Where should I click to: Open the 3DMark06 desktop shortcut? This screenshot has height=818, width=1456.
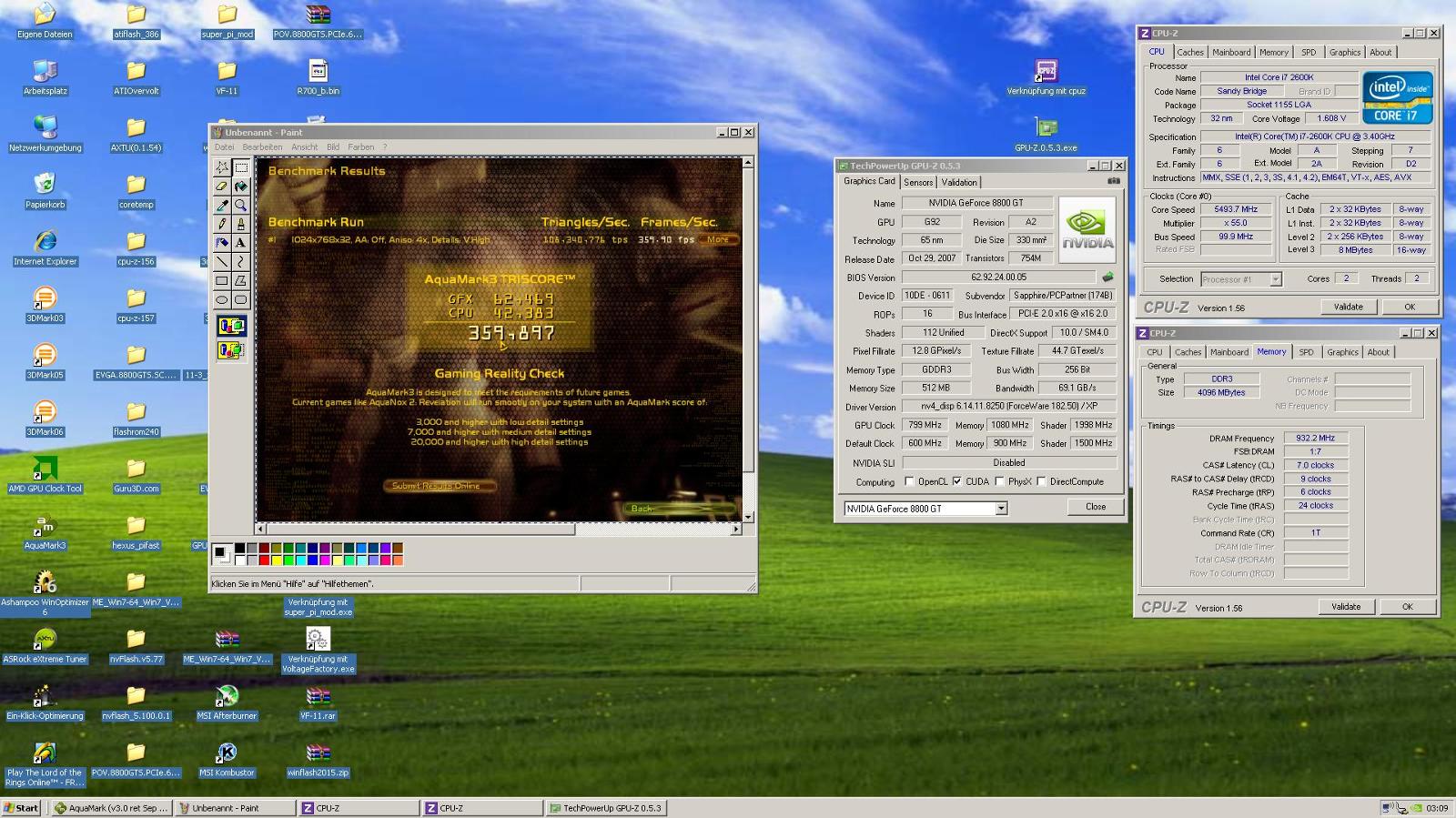point(45,419)
